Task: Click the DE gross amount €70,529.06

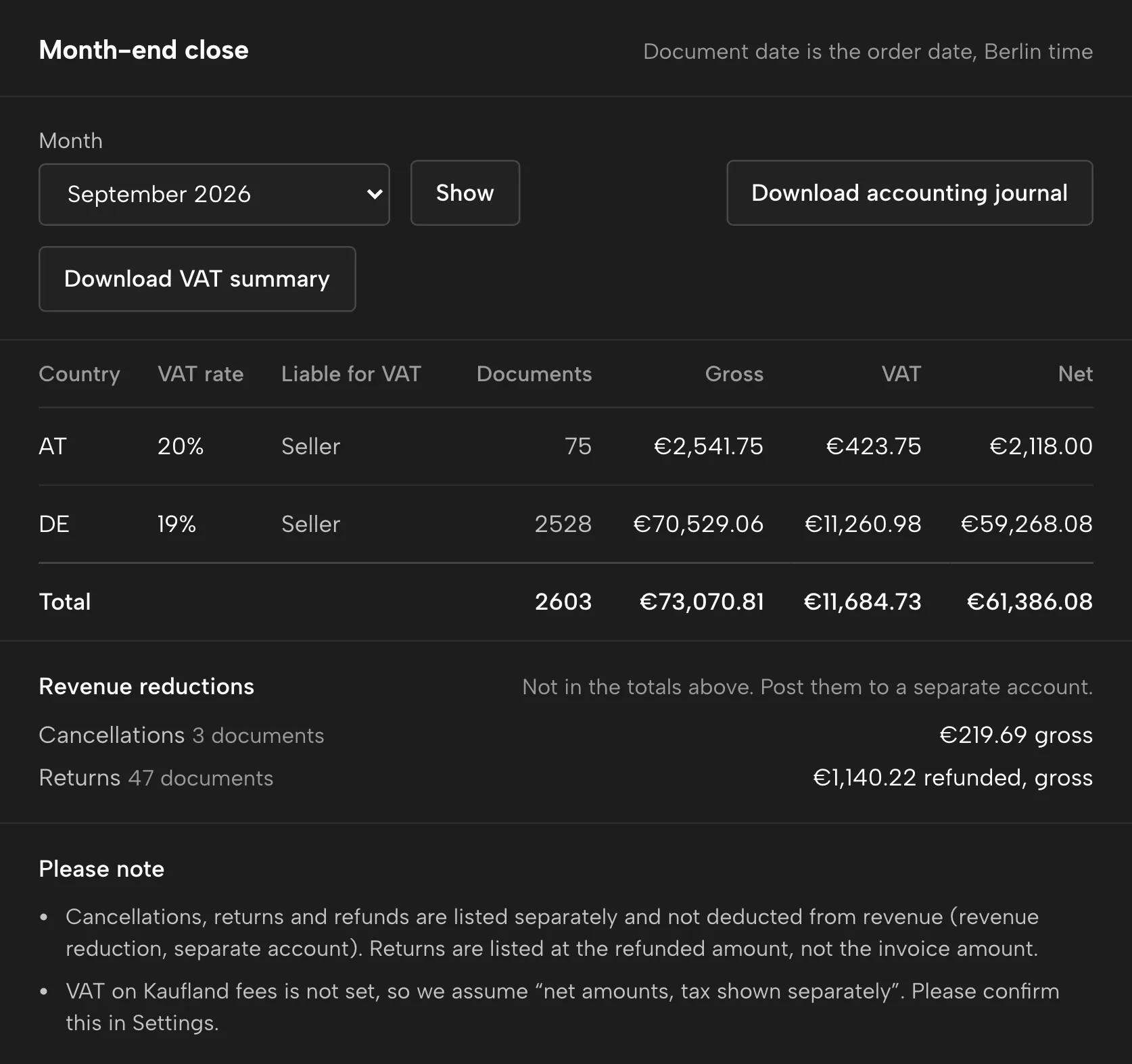Action: point(698,524)
